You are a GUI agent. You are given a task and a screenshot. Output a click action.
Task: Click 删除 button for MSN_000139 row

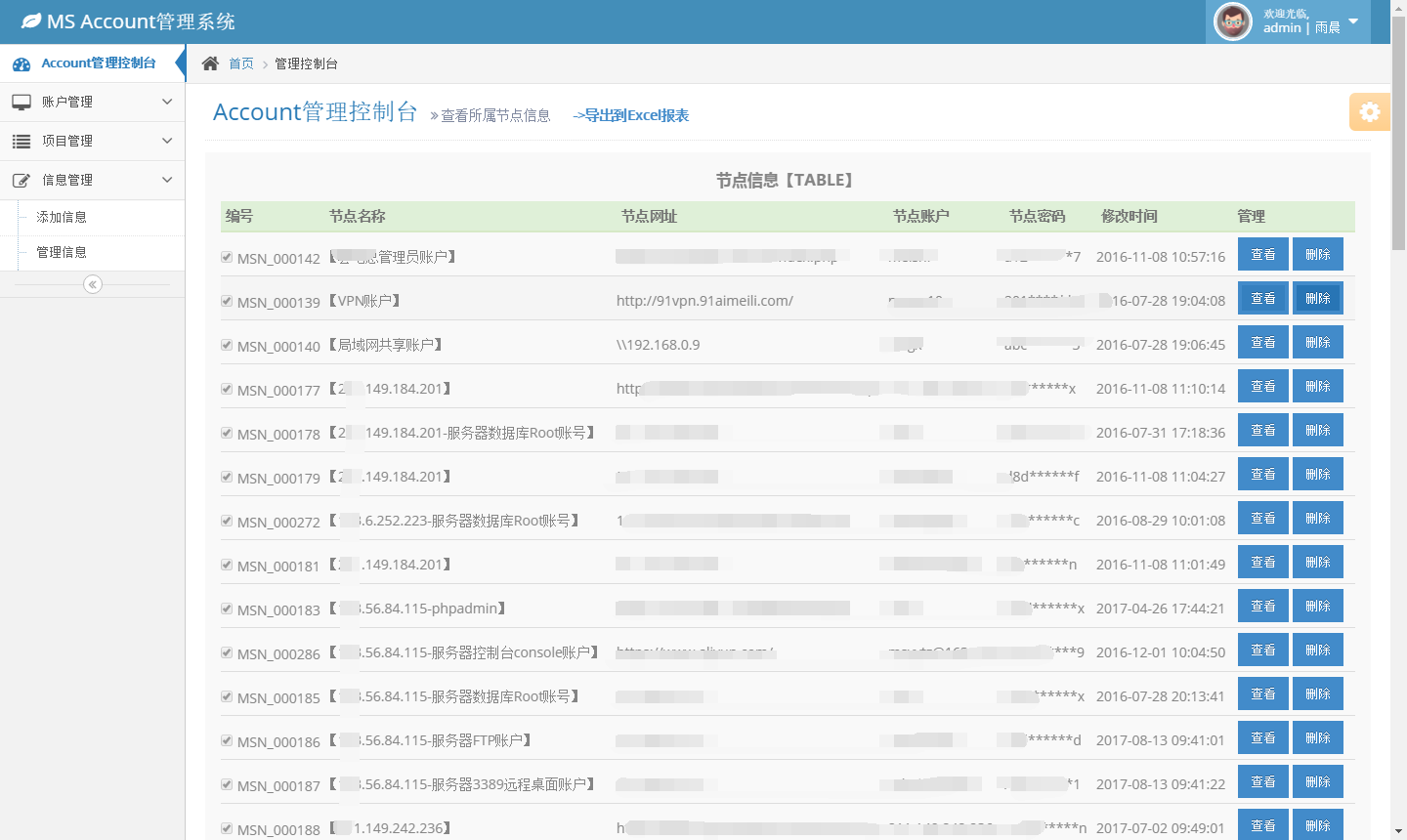click(1317, 298)
